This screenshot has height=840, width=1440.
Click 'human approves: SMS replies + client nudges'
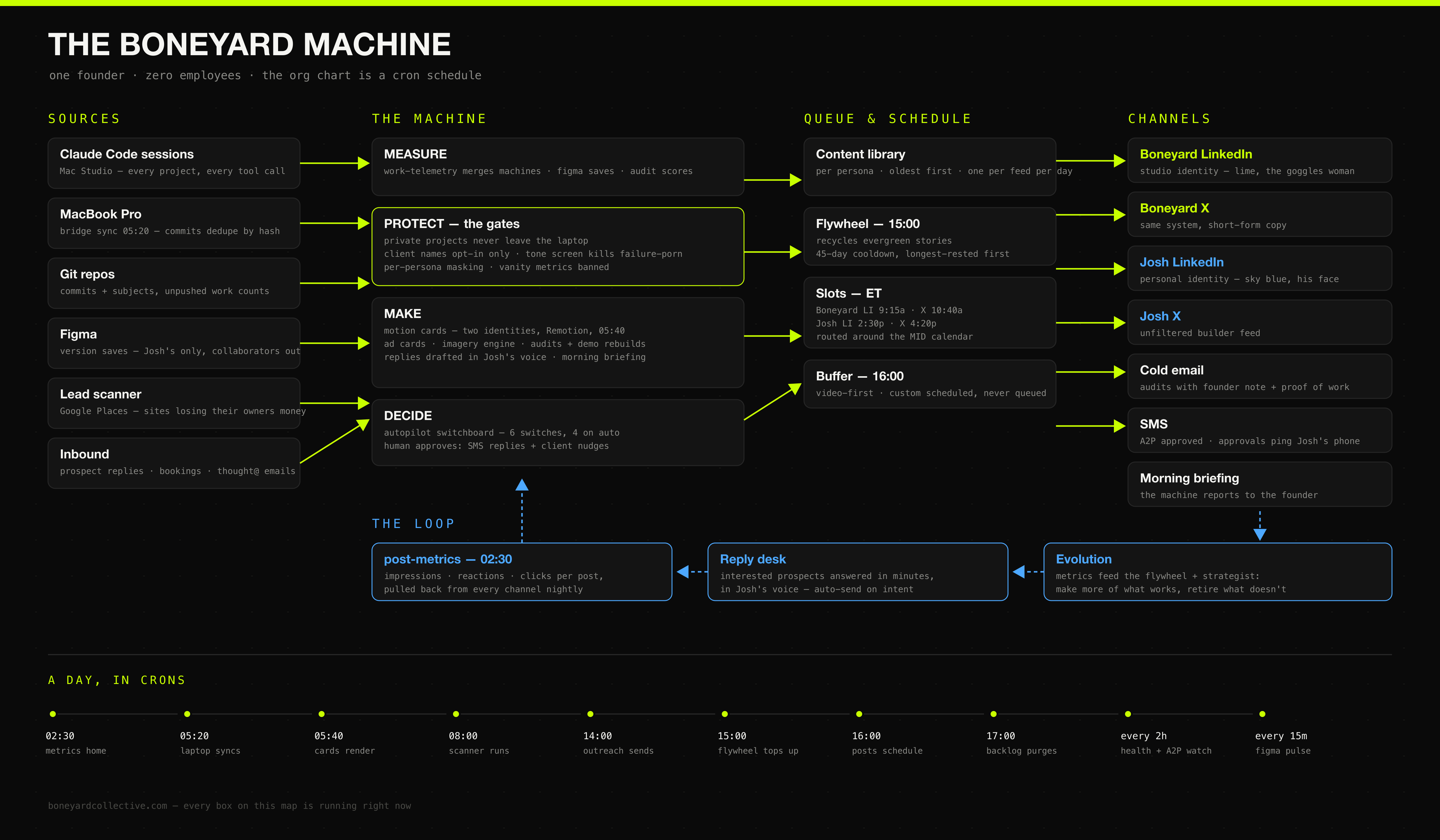point(496,446)
